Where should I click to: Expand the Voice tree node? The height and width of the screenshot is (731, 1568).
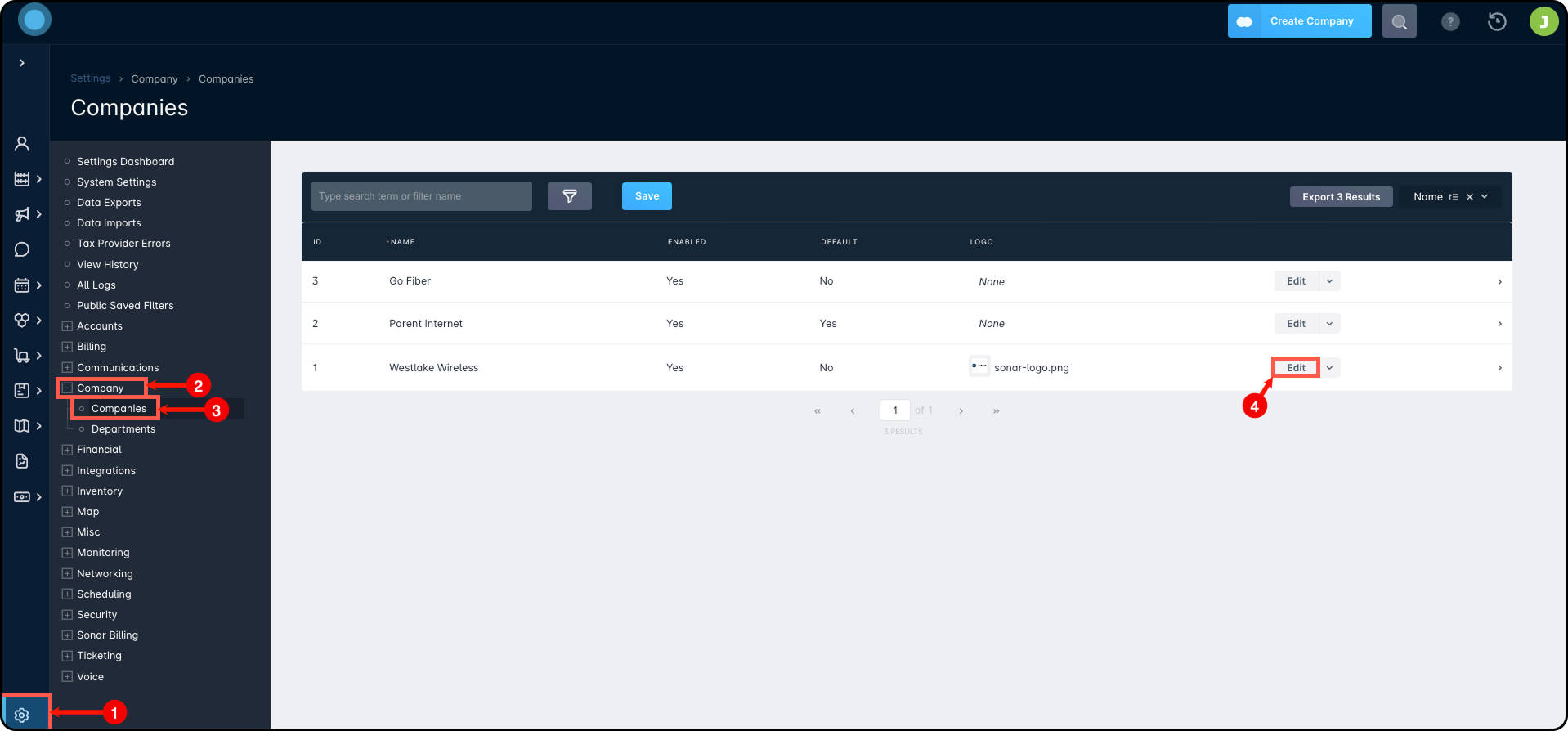[67, 677]
